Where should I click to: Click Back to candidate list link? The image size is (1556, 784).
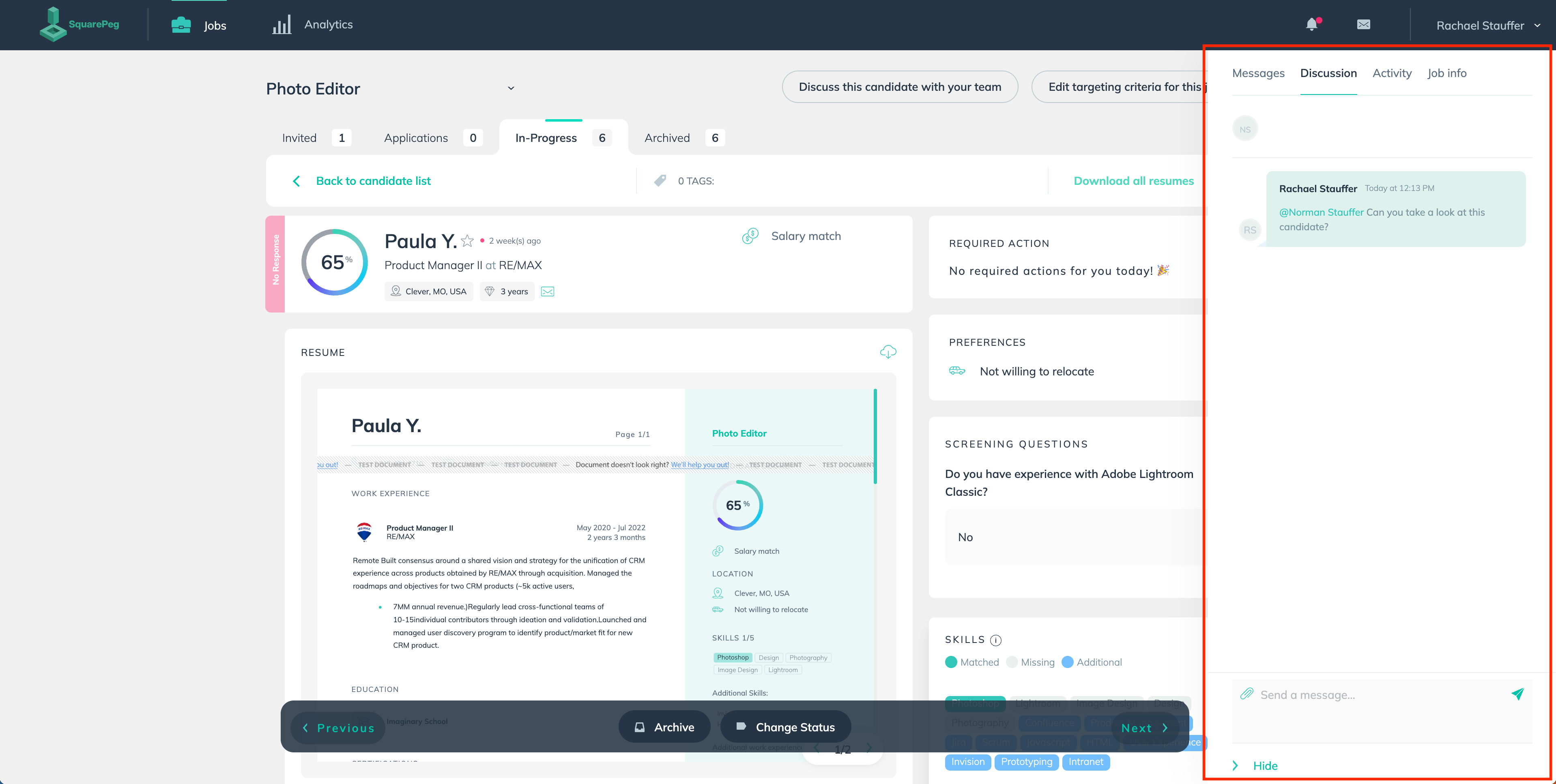(373, 181)
